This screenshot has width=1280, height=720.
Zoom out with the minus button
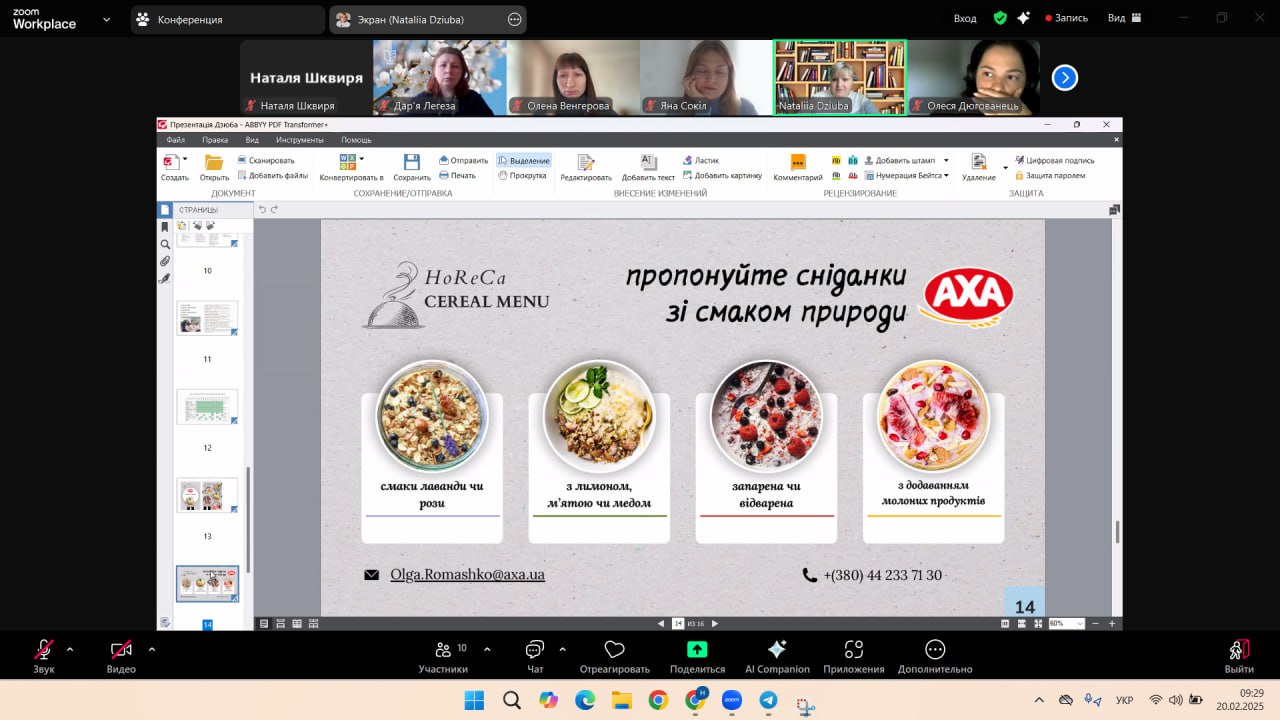[x=1096, y=623]
